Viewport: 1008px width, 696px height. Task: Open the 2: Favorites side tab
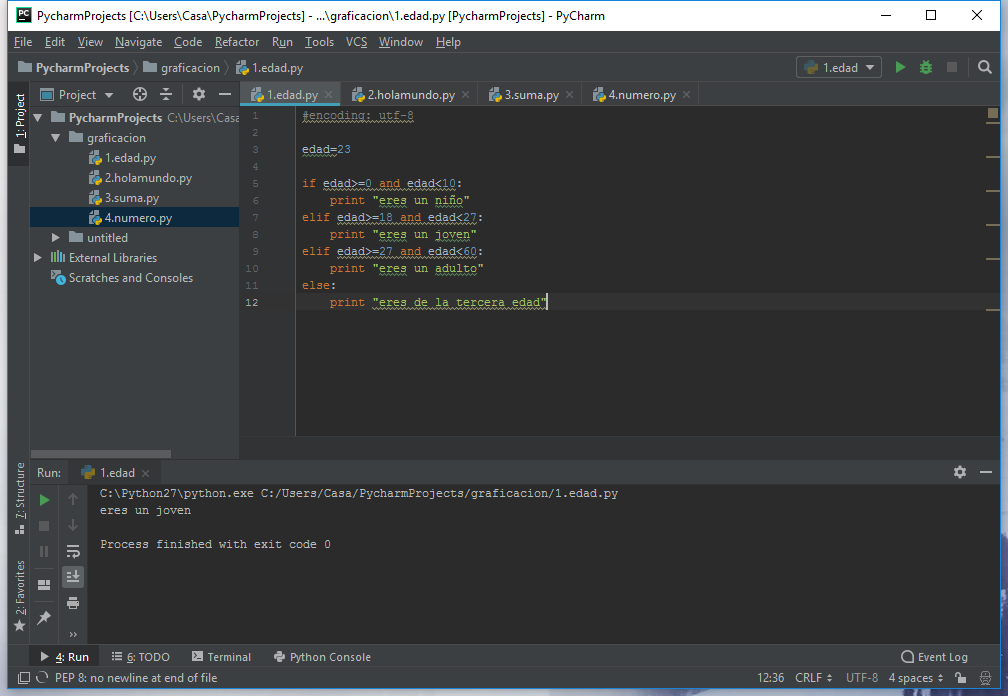pos(20,596)
